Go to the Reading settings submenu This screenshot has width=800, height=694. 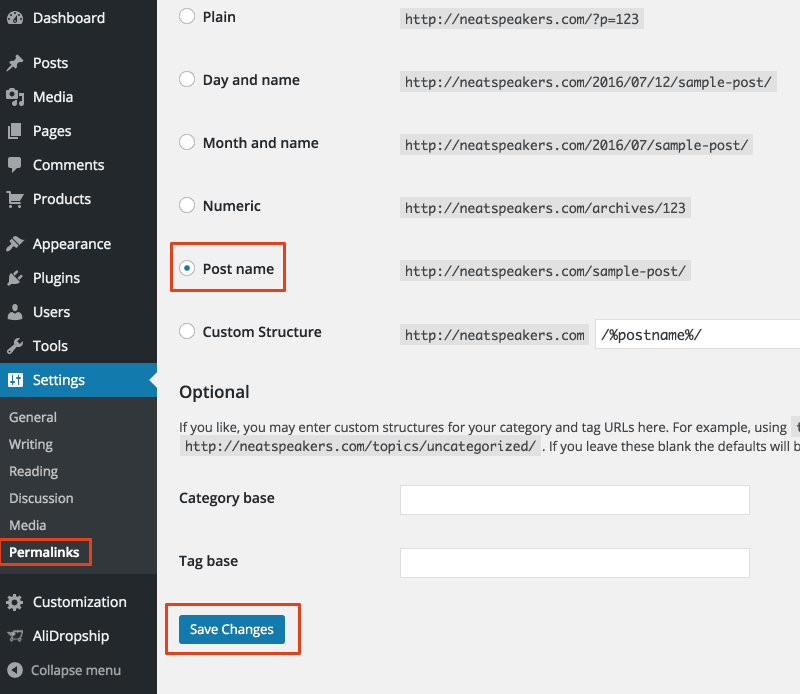(x=34, y=472)
